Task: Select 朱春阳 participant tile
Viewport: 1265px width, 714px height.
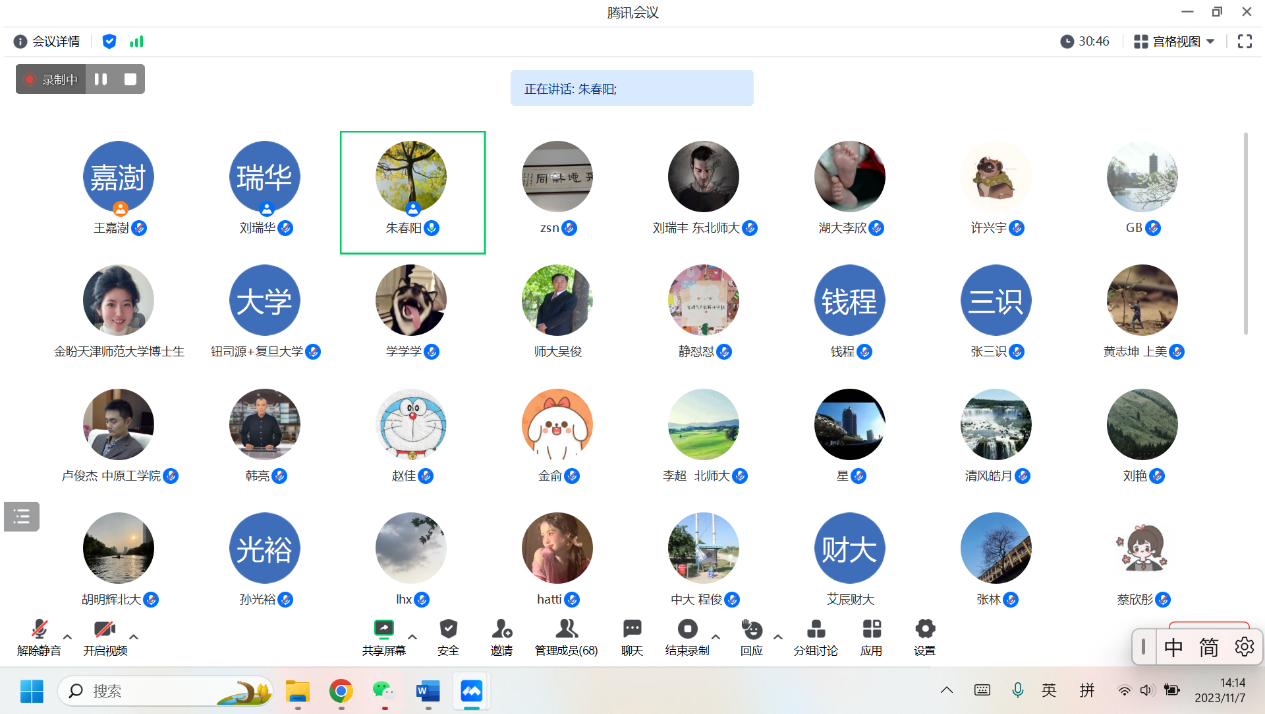Action: pos(412,192)
